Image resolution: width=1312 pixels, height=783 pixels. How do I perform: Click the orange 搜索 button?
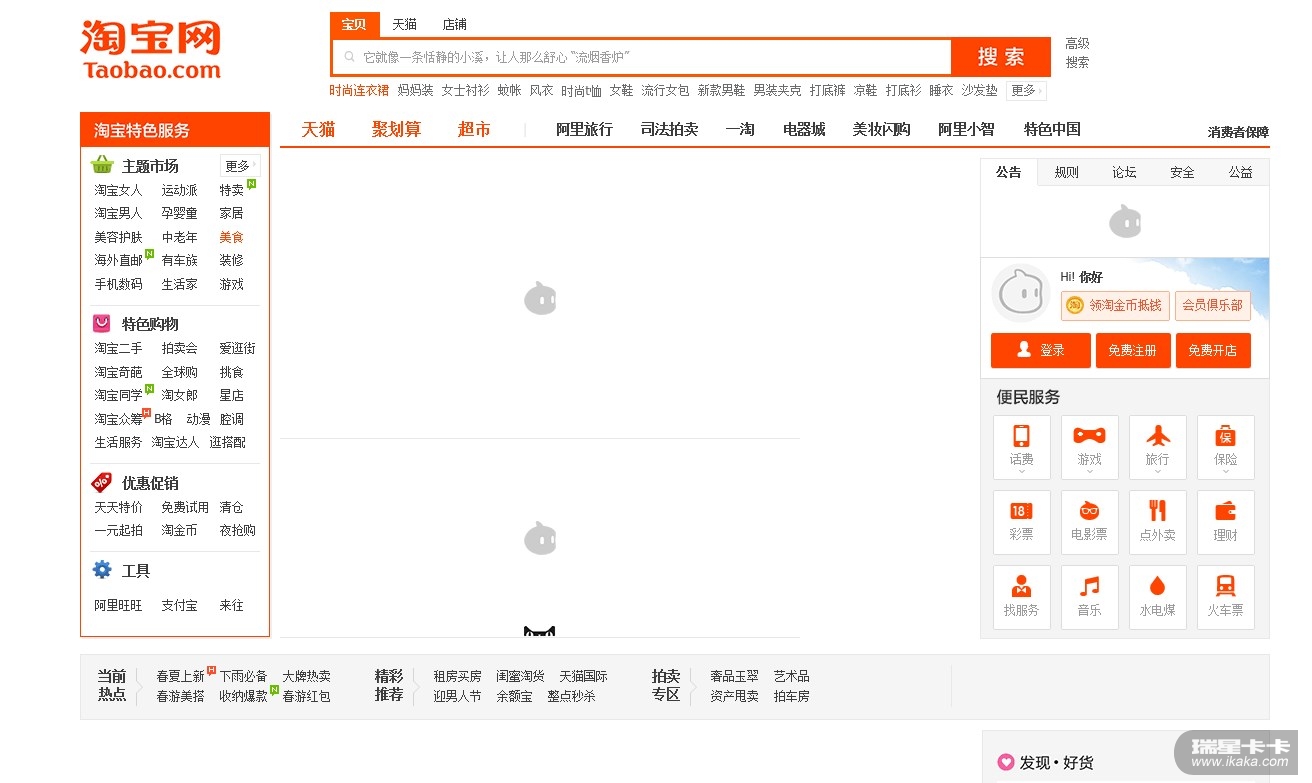point(1001,57)
